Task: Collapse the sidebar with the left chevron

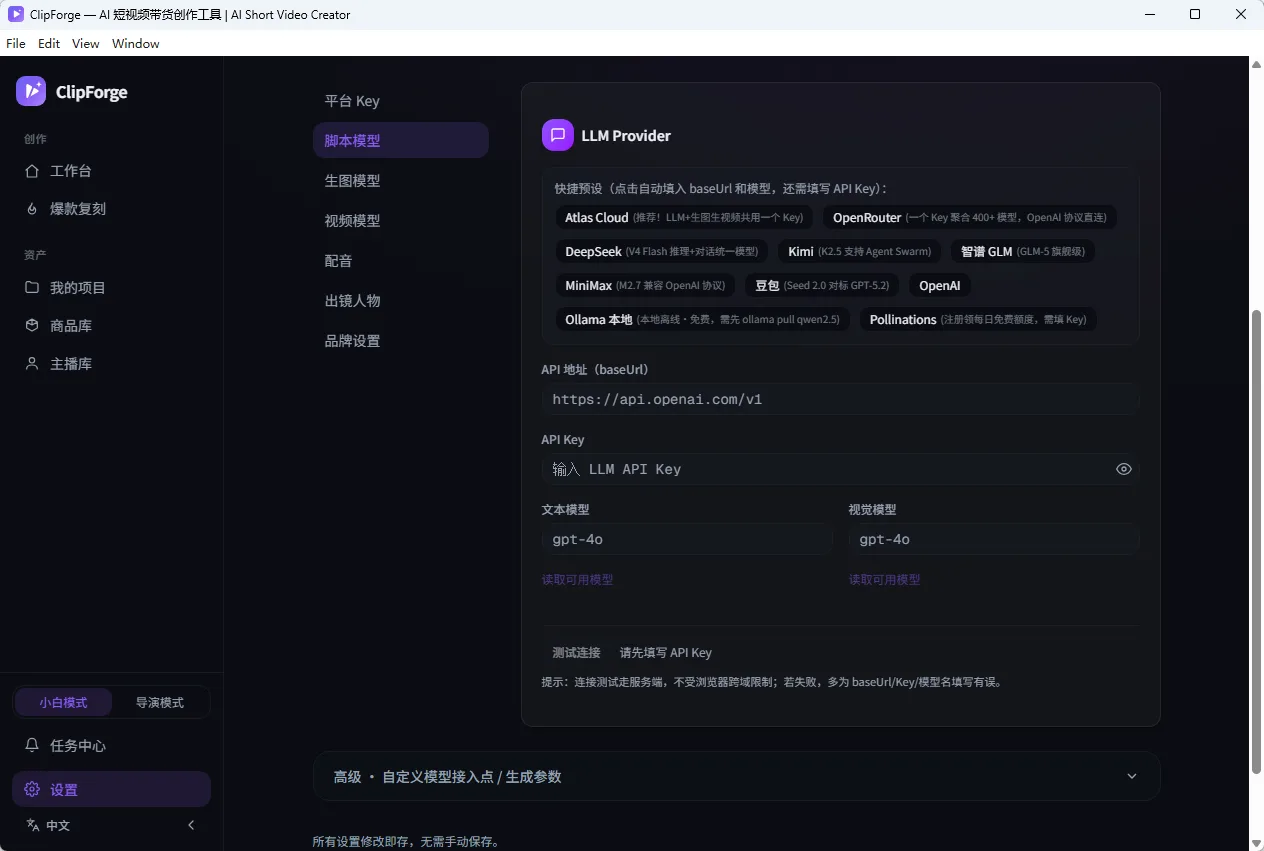Action: (191, 825)
